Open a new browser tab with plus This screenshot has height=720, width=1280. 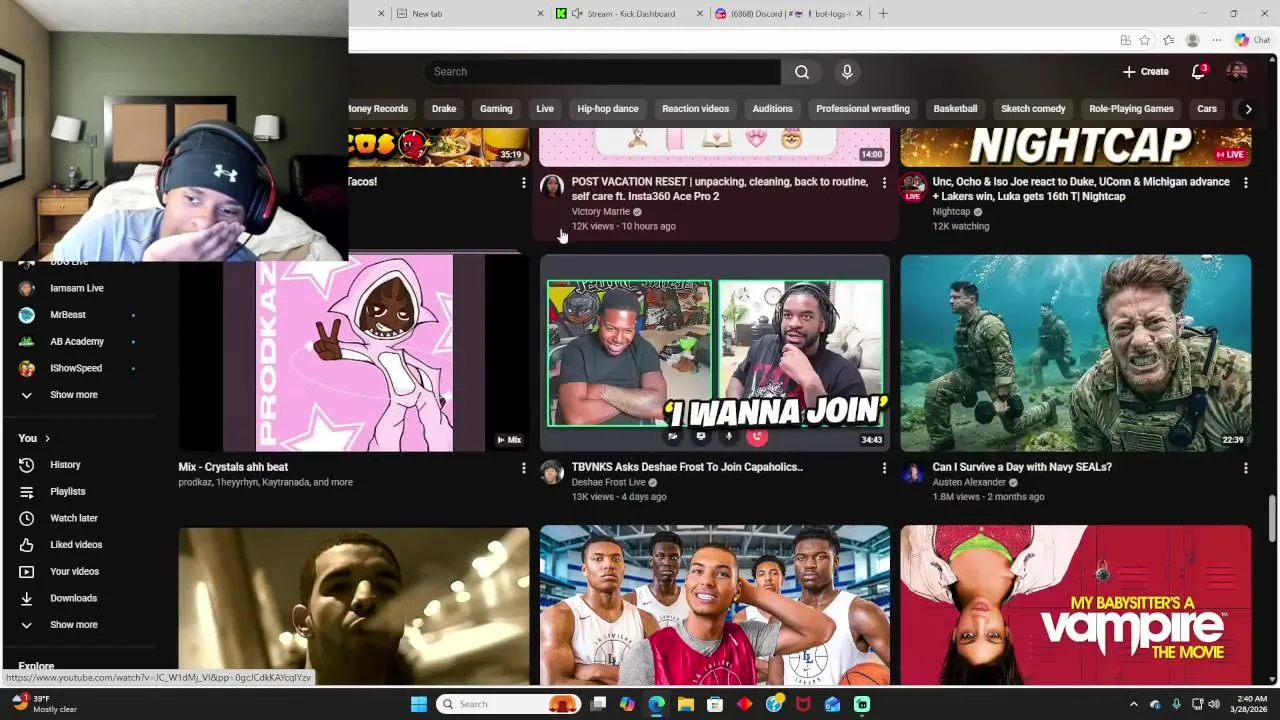(883, 14)
